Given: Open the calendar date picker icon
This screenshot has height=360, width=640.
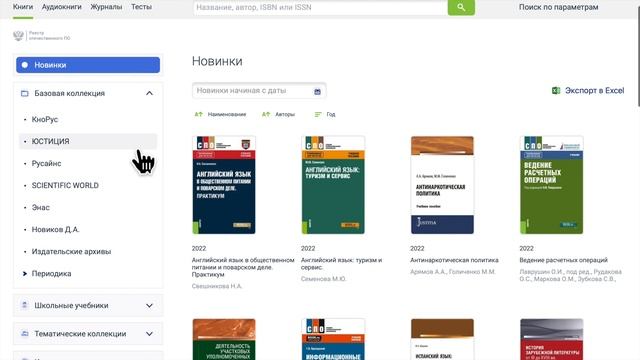Looking at the screenshot, I should (317, 91).
